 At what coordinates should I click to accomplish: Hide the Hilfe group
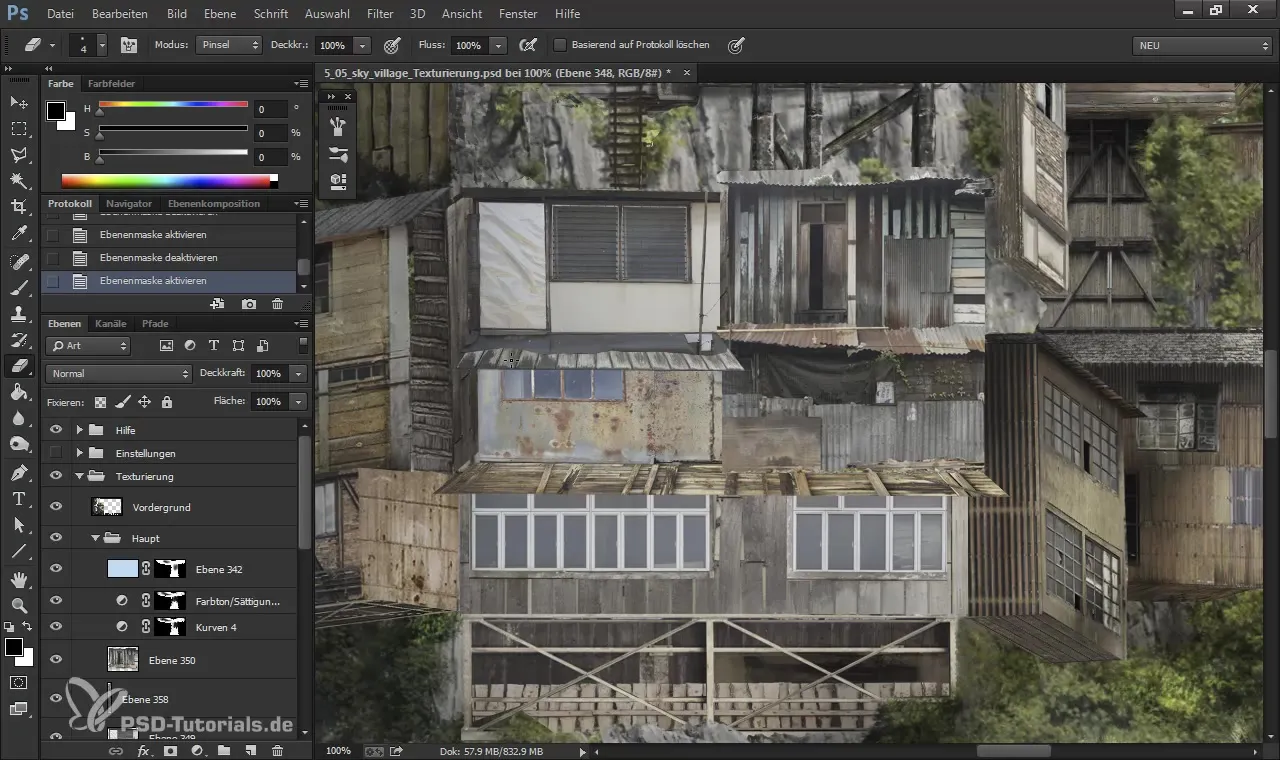pyautogui.click(x=56, y=430)
